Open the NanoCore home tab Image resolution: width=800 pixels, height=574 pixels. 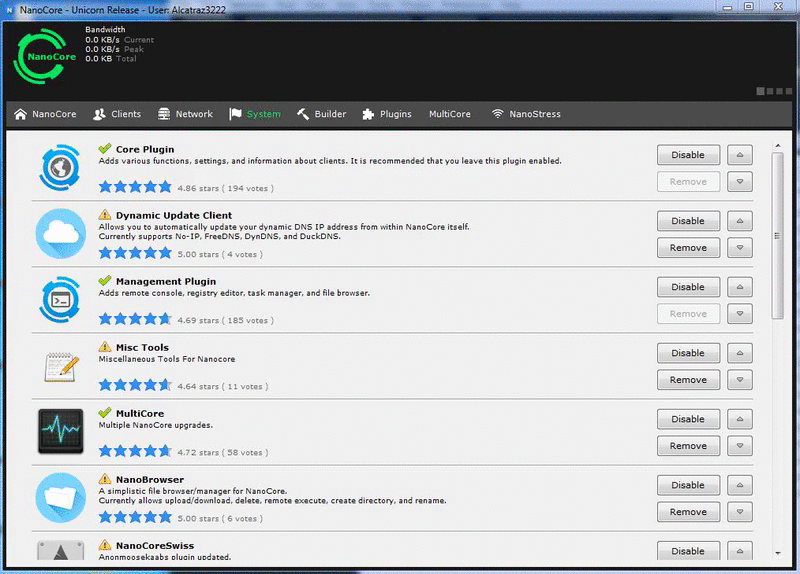(x=45, y=114)
